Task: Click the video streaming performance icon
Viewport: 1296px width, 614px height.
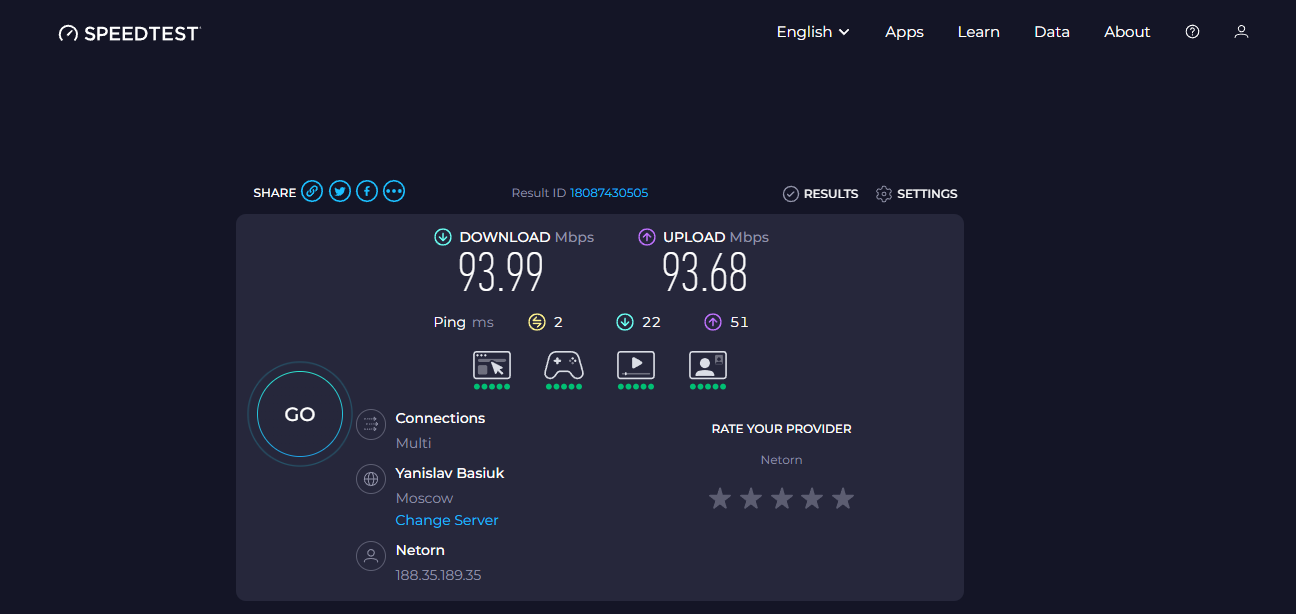Action: 636,366
